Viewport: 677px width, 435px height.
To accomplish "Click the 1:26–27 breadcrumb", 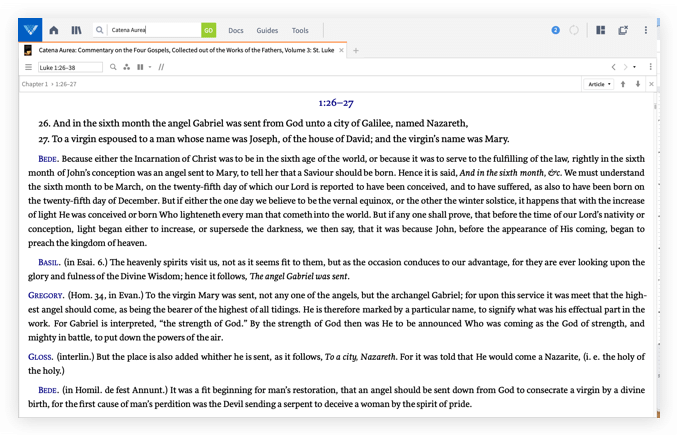I will tap(66, 84).
